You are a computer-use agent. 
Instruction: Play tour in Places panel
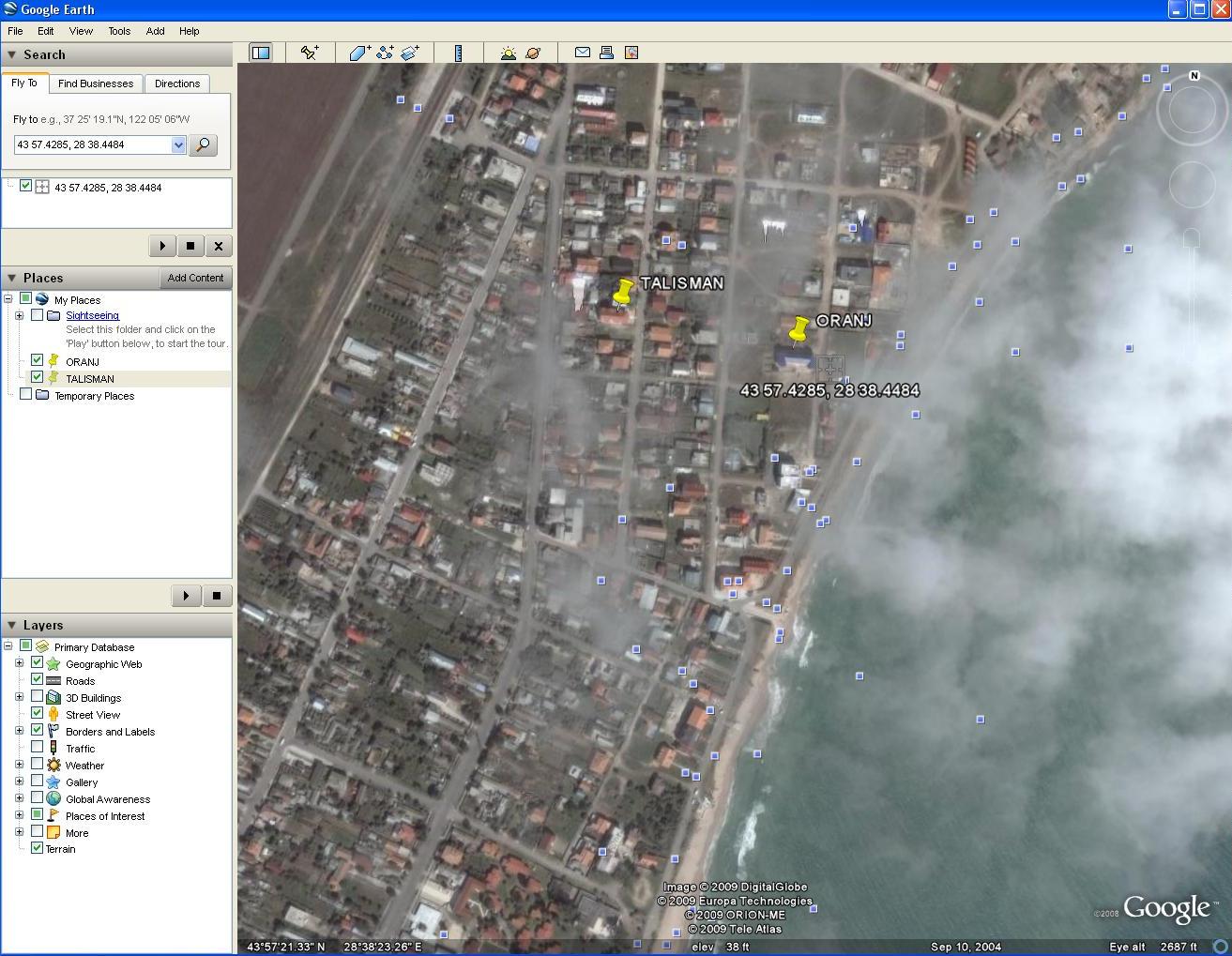187,595
